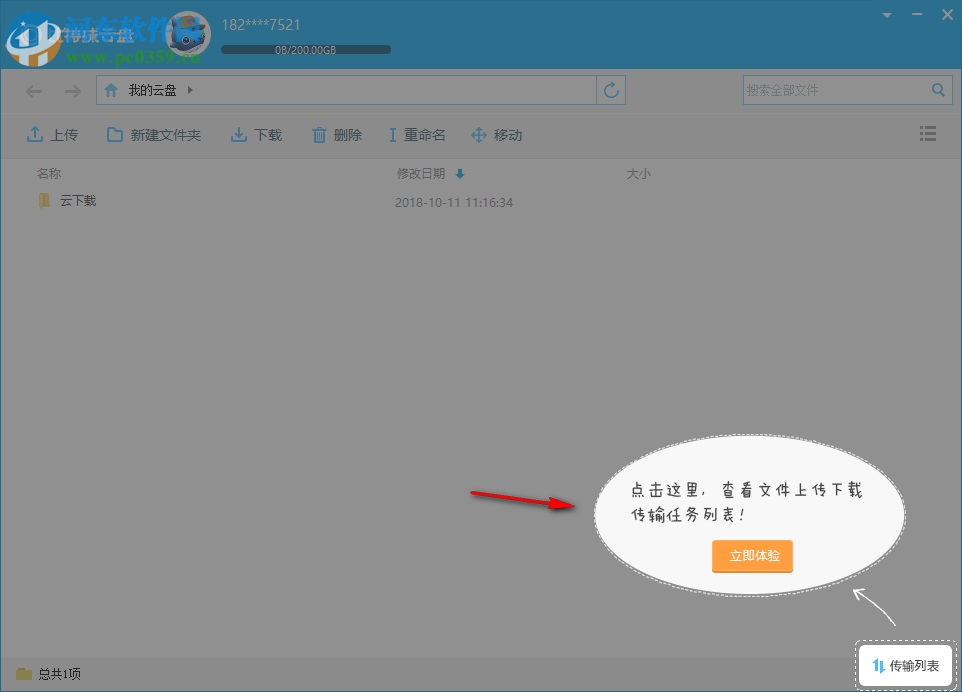Click the 云下载 folder icon

click(x=44, y=201)
